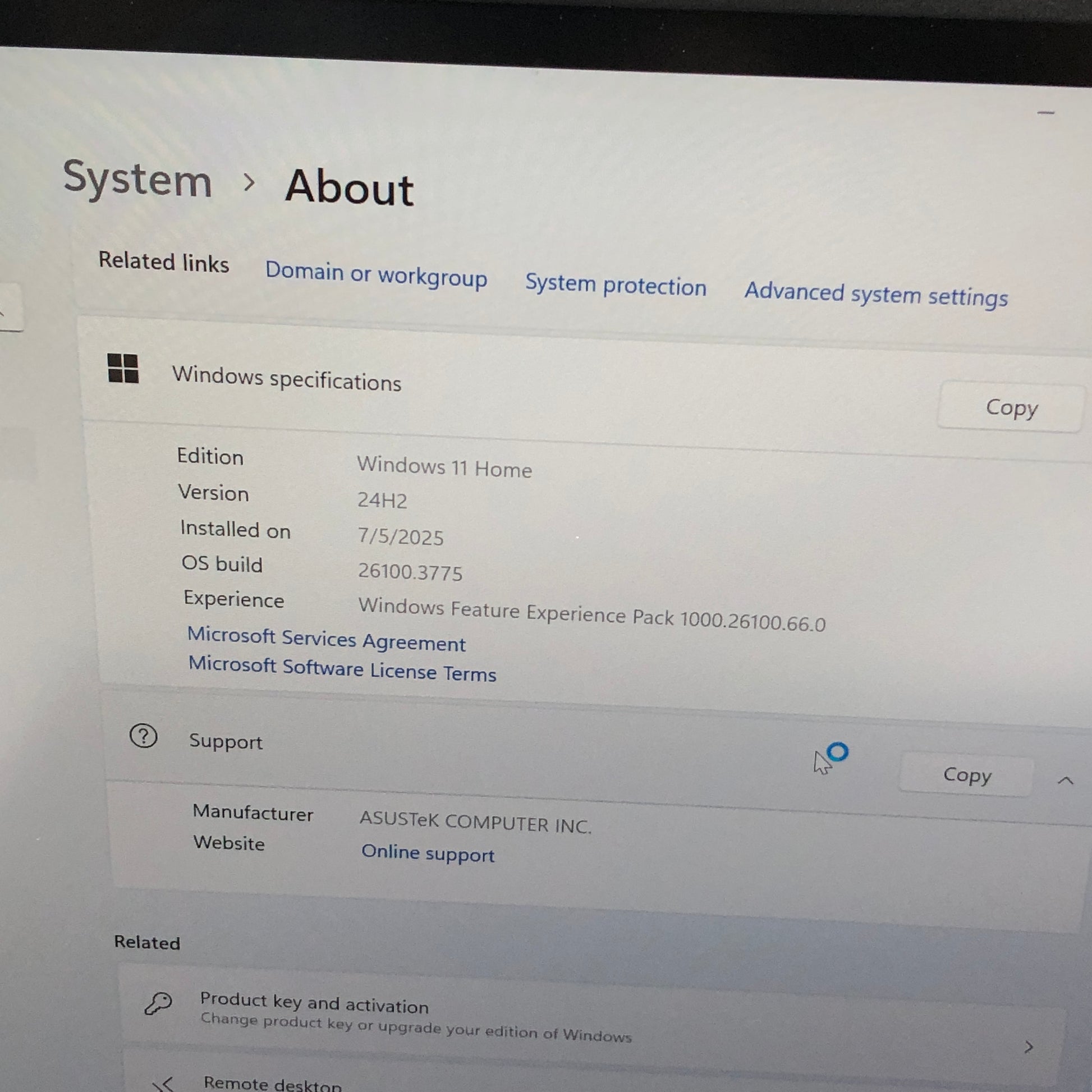Open Domain or workgroup link

coord(376,276)
